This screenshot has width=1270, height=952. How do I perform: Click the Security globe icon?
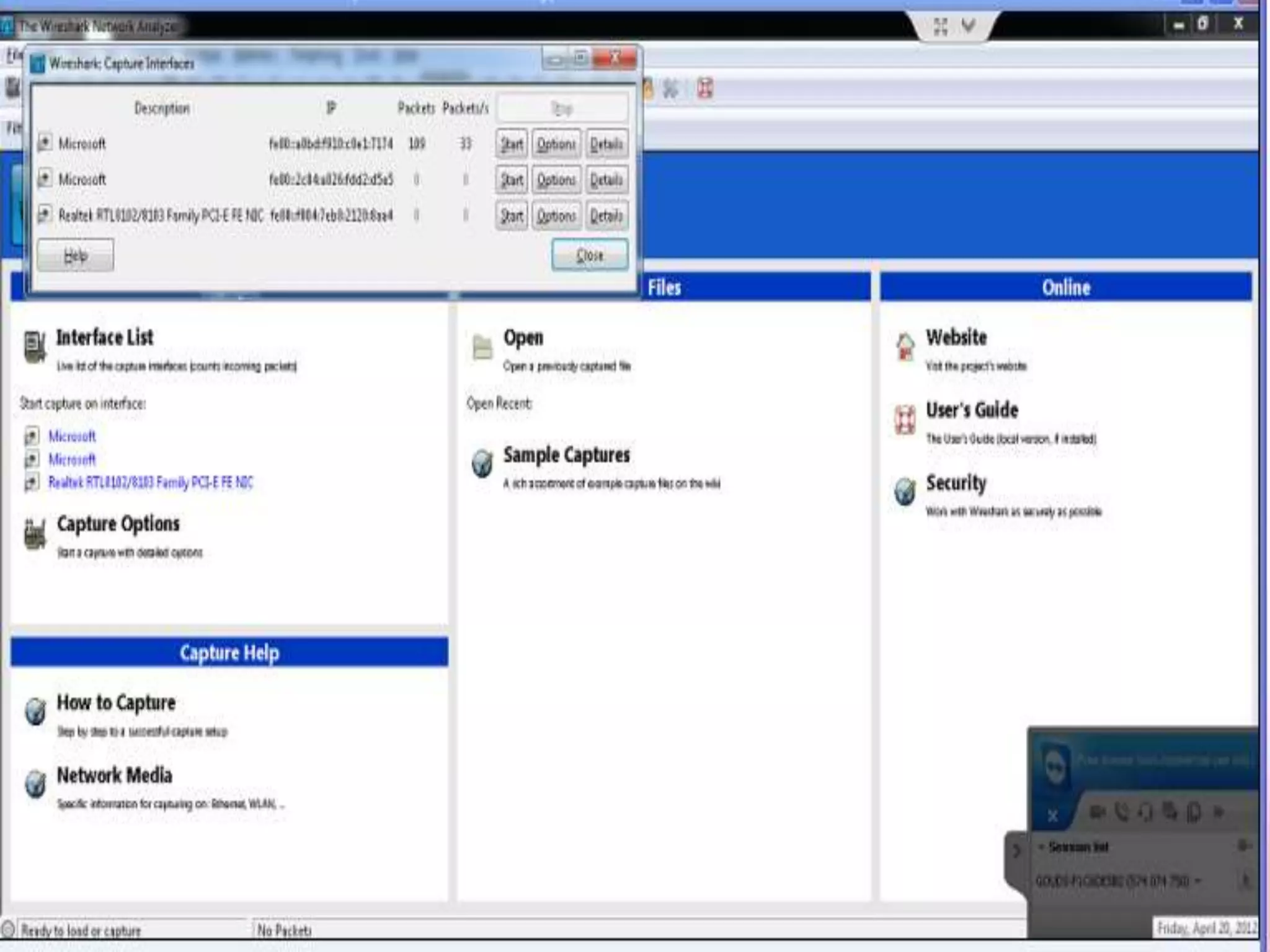tap(905, 492)
